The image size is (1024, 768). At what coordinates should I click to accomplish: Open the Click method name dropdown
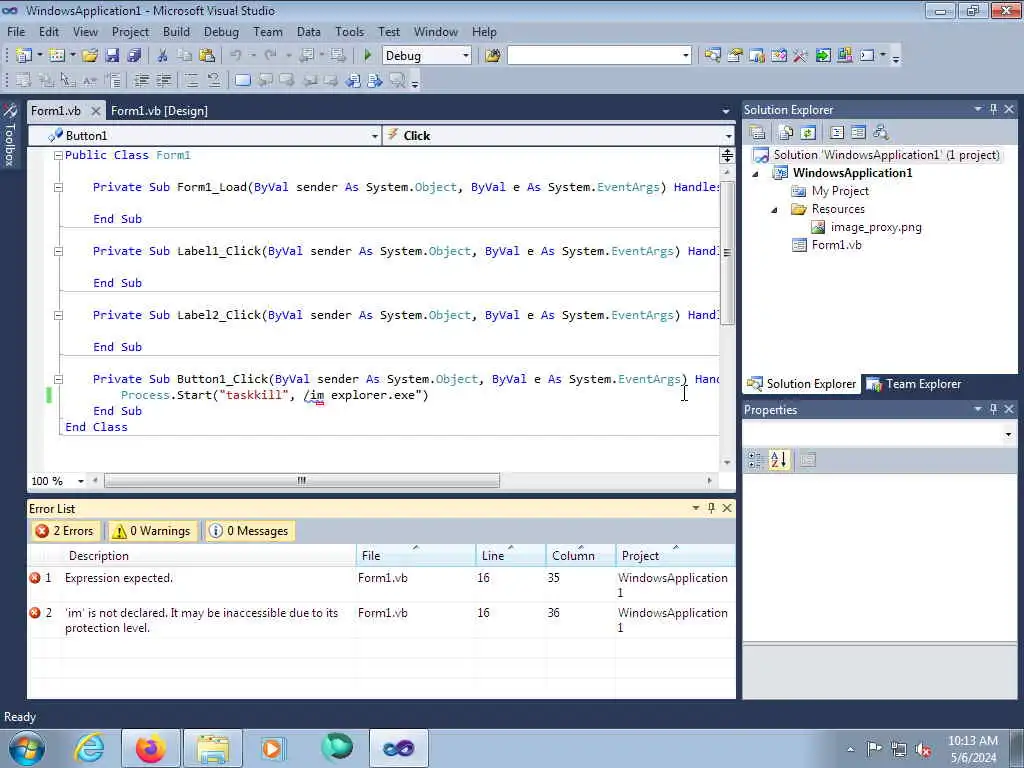point(728,136)
